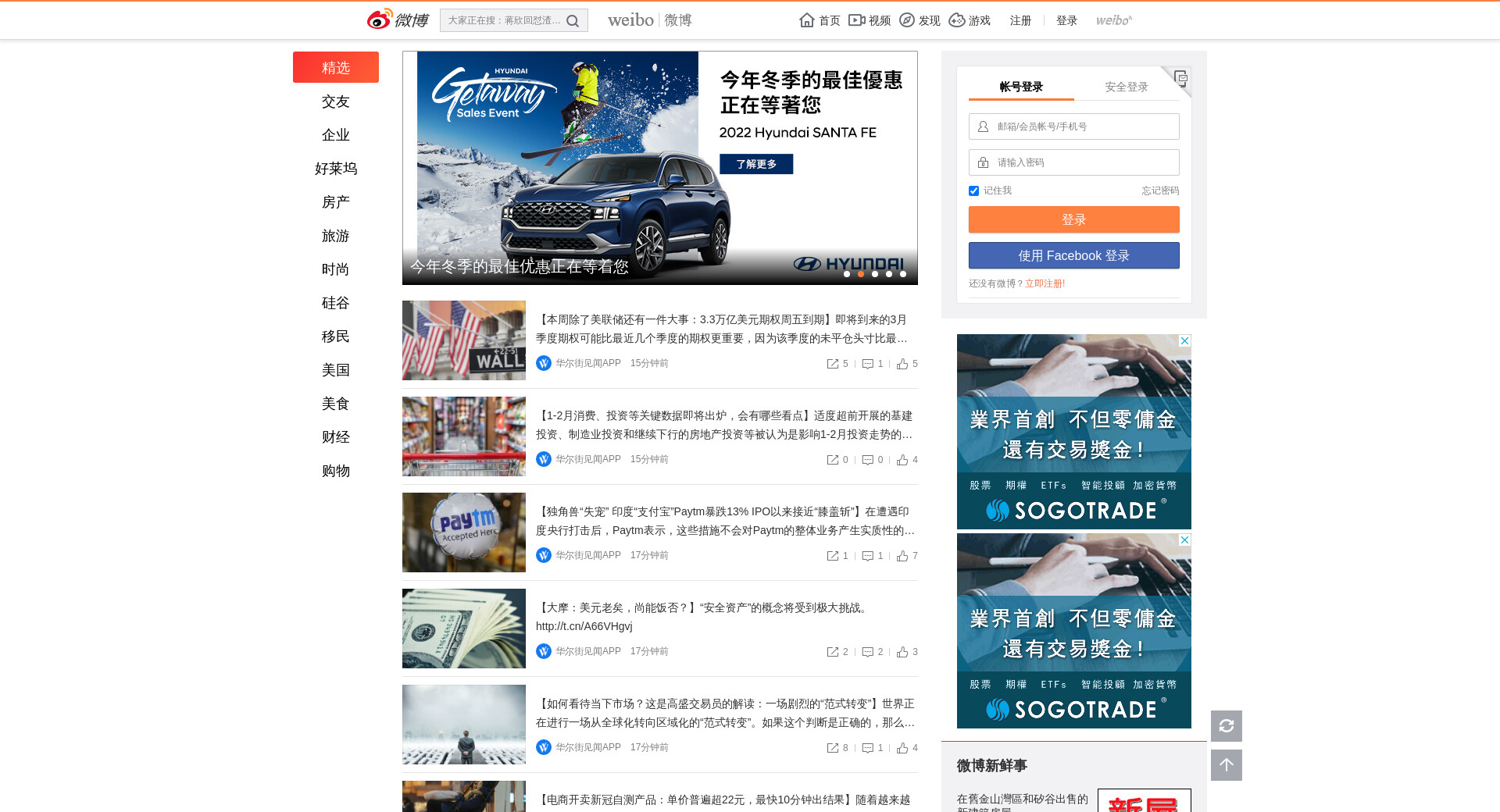Toggle the 记住我 remember me checkbox
The image size is (1500, 812).
(x=973, y=191)
